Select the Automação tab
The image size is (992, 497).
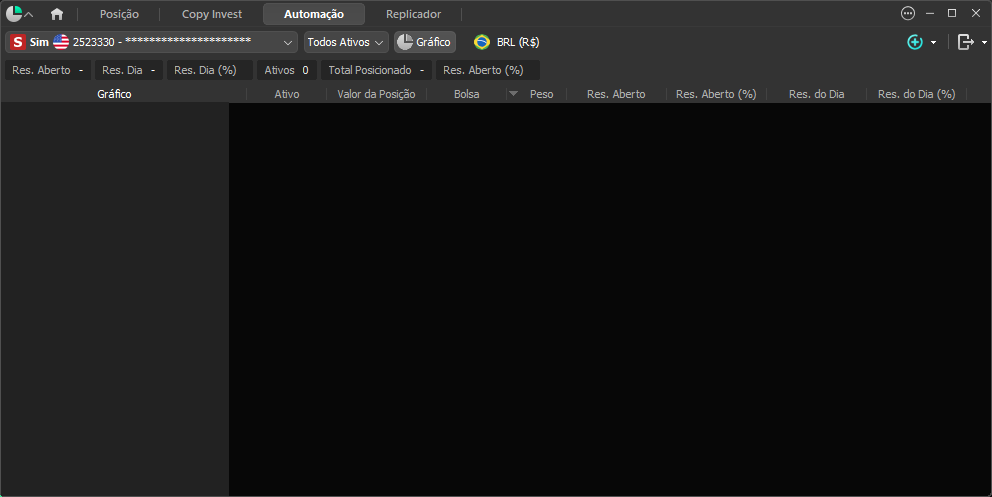point(314,14)
